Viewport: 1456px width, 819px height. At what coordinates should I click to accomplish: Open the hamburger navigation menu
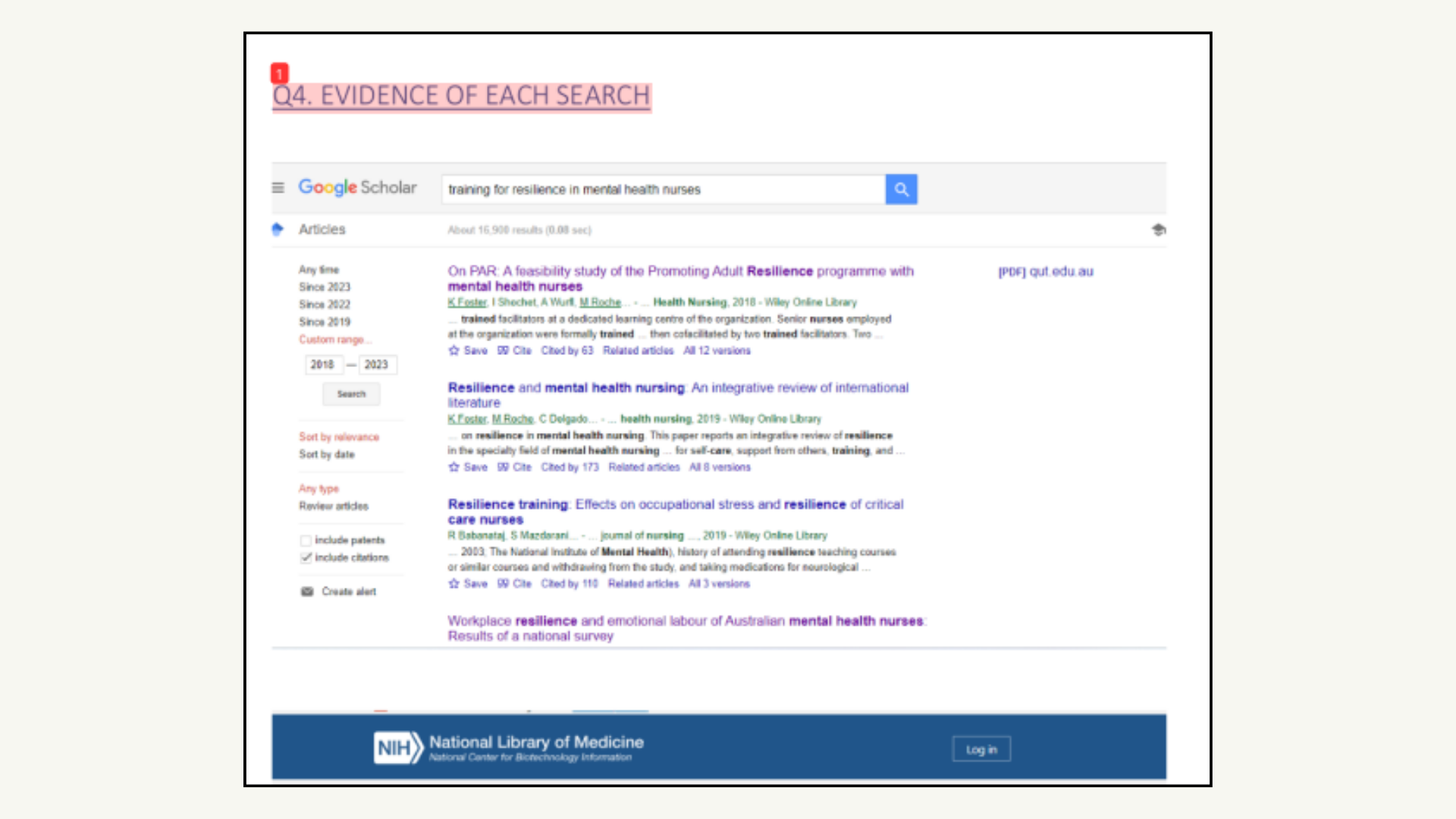pos(278,187)
